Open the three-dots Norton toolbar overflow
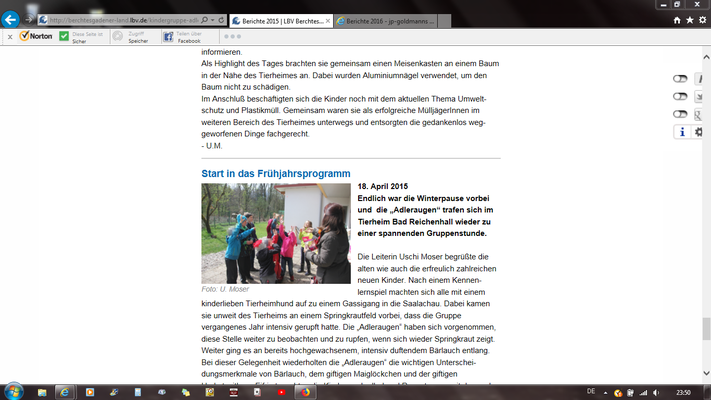 click(233, 36)
